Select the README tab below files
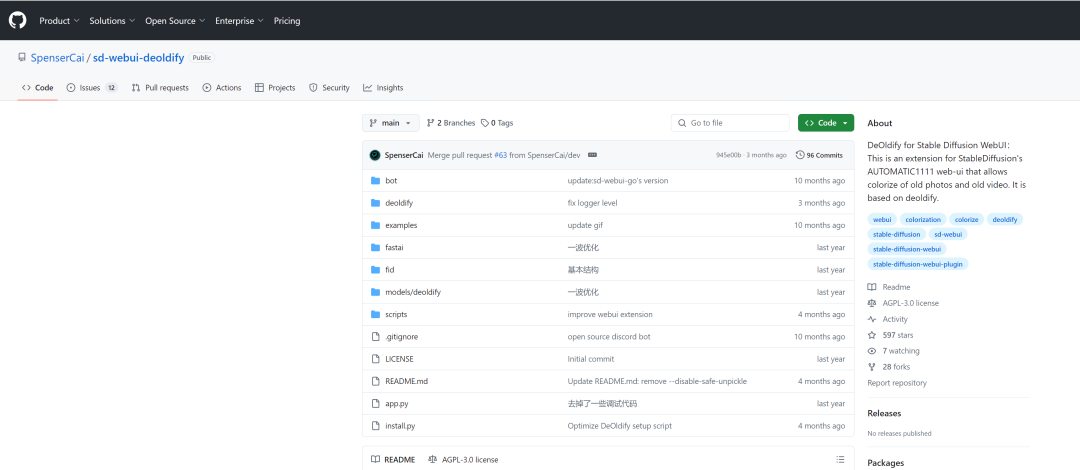1080x470 pixels. pyautogui.click(x=393, y=460)
